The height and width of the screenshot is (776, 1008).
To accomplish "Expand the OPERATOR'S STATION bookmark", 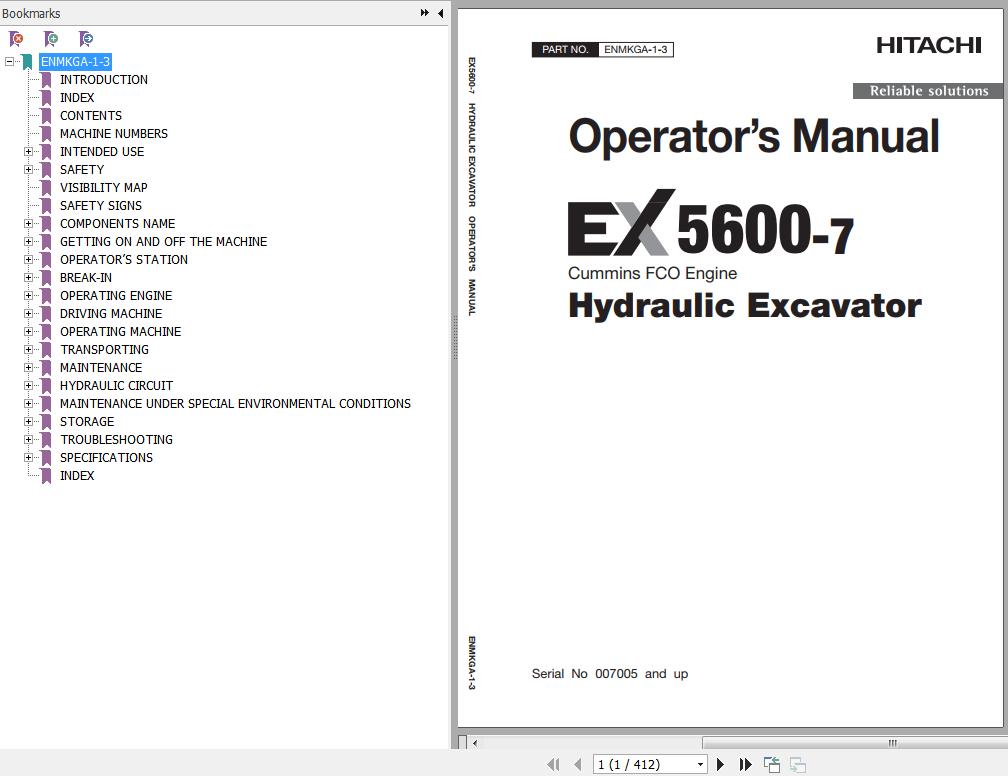I will tap(28, 260).
